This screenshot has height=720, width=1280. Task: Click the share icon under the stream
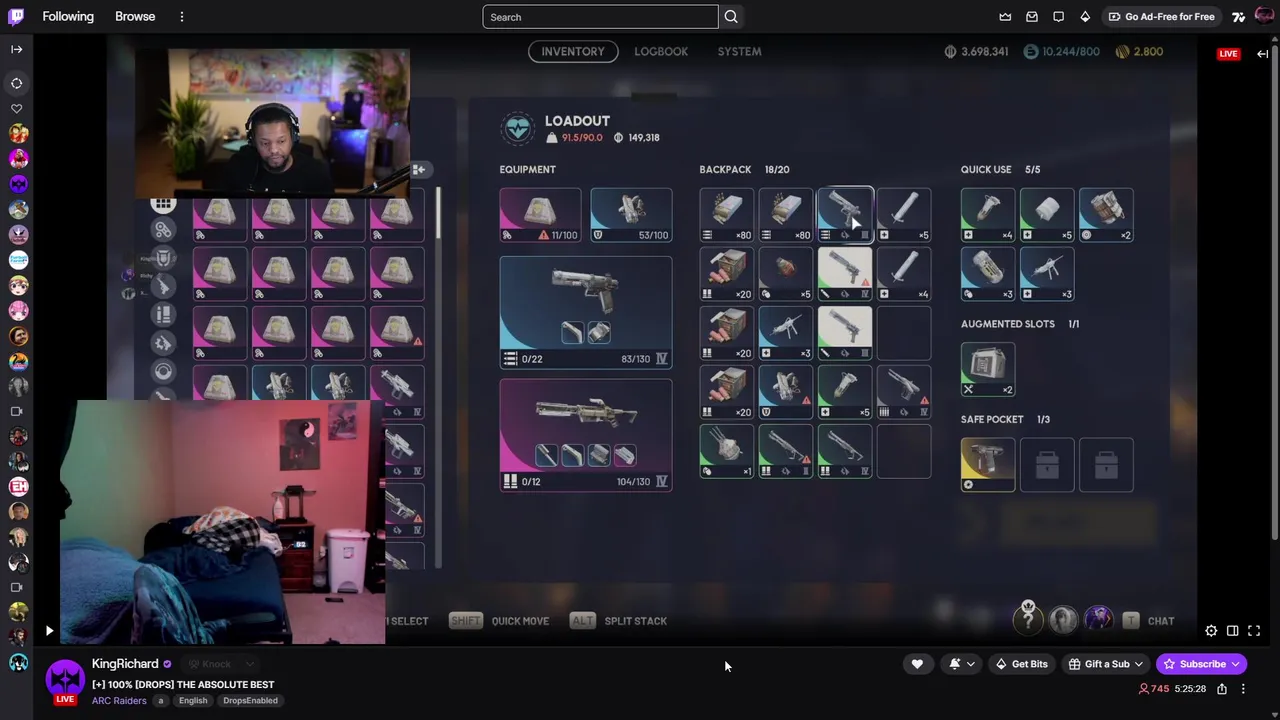click(x=1222, y=689)
